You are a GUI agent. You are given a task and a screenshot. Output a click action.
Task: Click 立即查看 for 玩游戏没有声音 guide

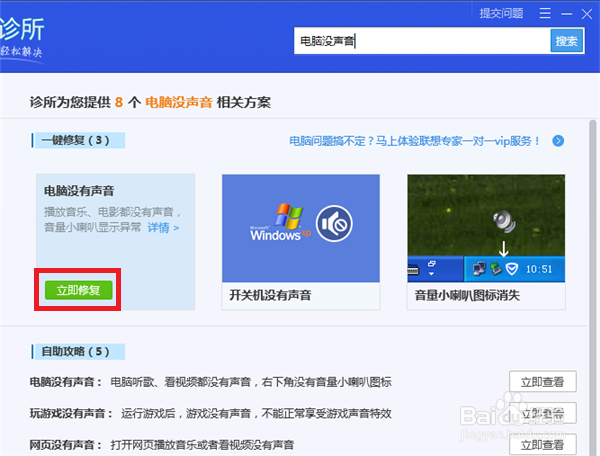tap(543, 413)
